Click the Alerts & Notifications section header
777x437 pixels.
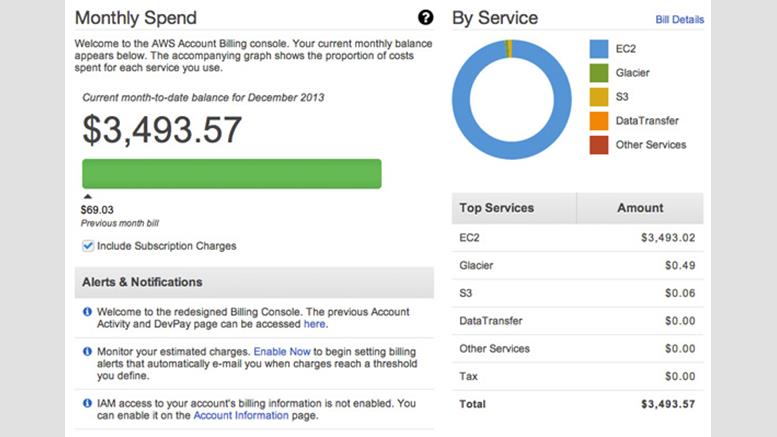(x=254, y=282)
